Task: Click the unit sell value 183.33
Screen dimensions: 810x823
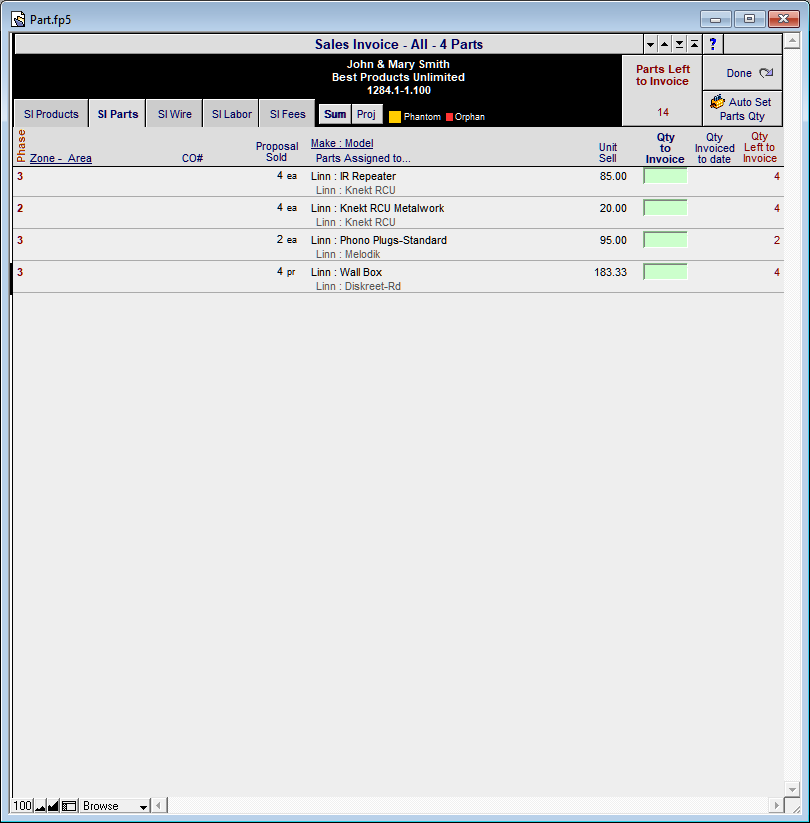Action: pos(611,272)
